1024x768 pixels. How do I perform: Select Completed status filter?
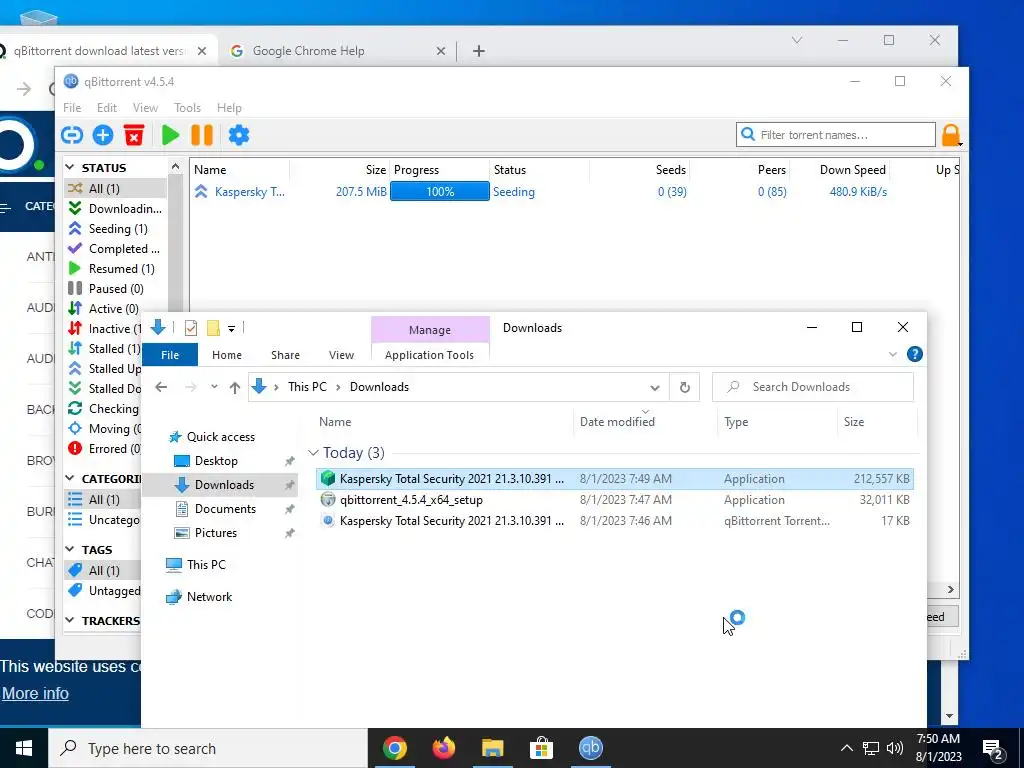point(116,249)
